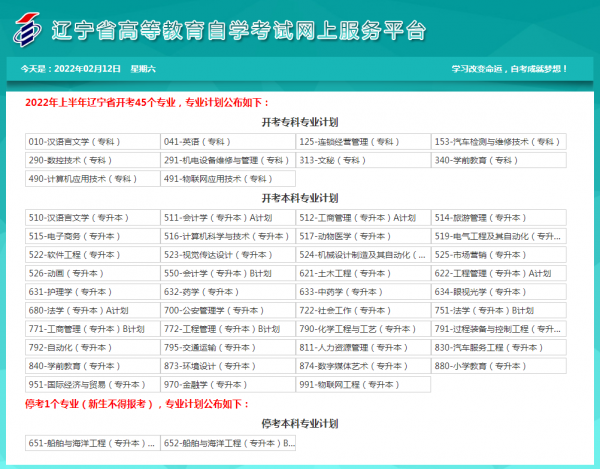Image resolution: width=600 pixels, height=469 pixels.
Task: Open the 010-汉语言文学（专科）major
Action: click(93, 142)
